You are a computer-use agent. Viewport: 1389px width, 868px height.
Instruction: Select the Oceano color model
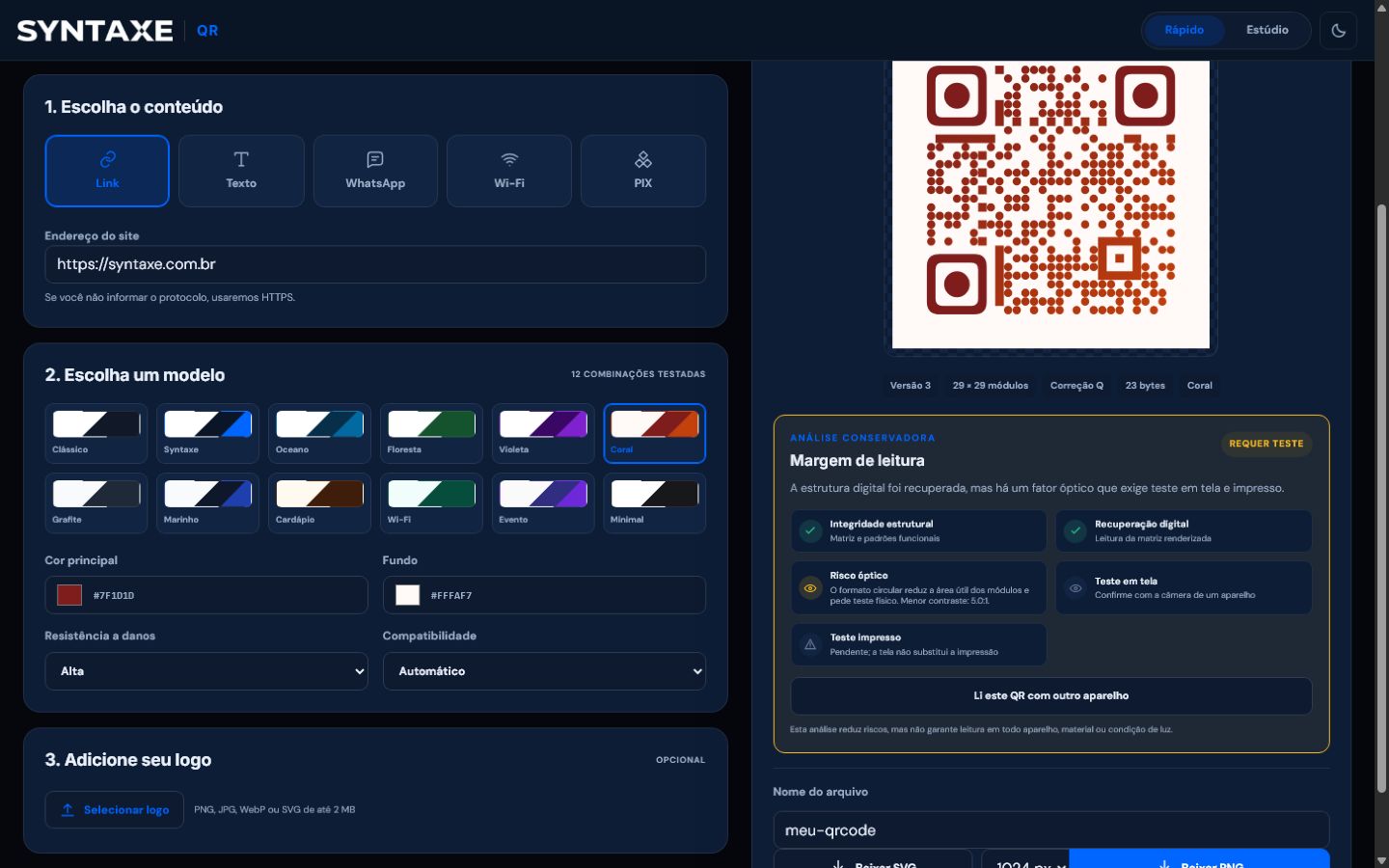click(x=320, y=433)
